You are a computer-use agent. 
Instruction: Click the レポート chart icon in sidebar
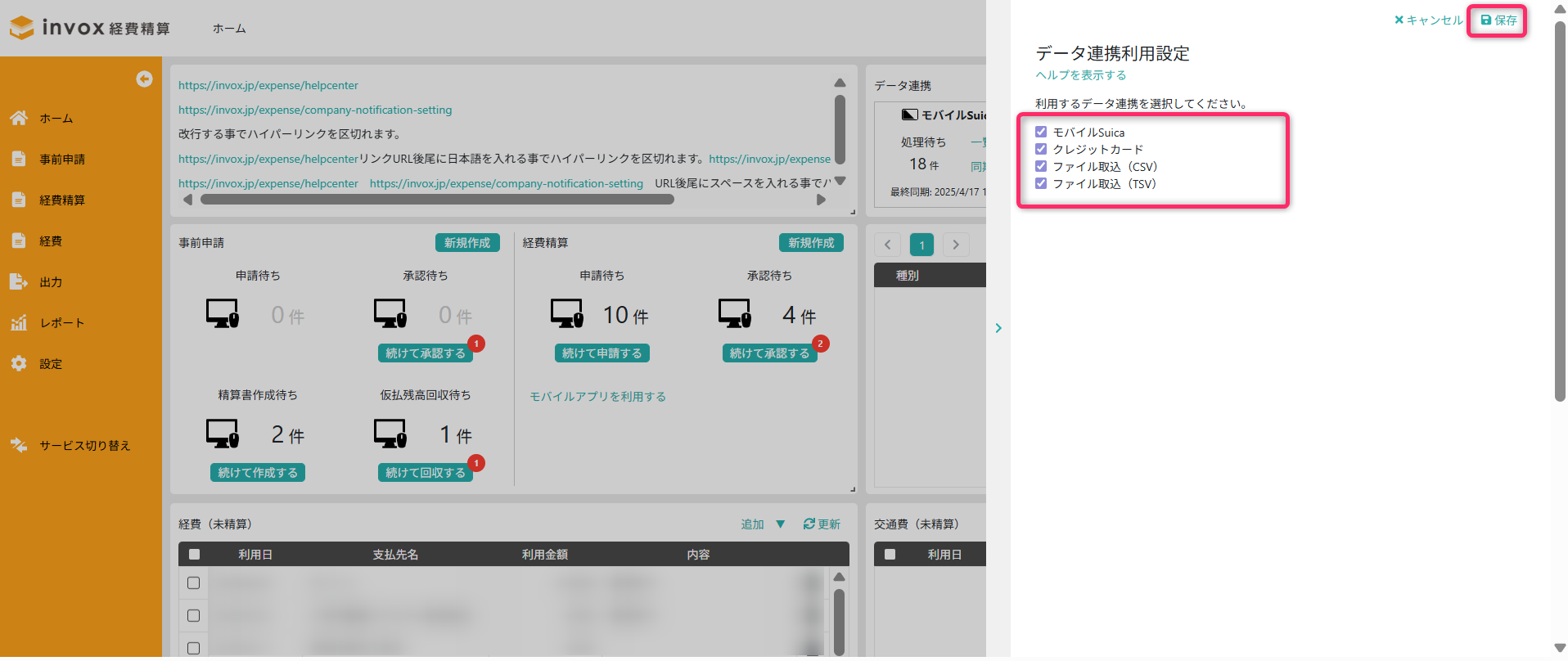coord(19,322)
